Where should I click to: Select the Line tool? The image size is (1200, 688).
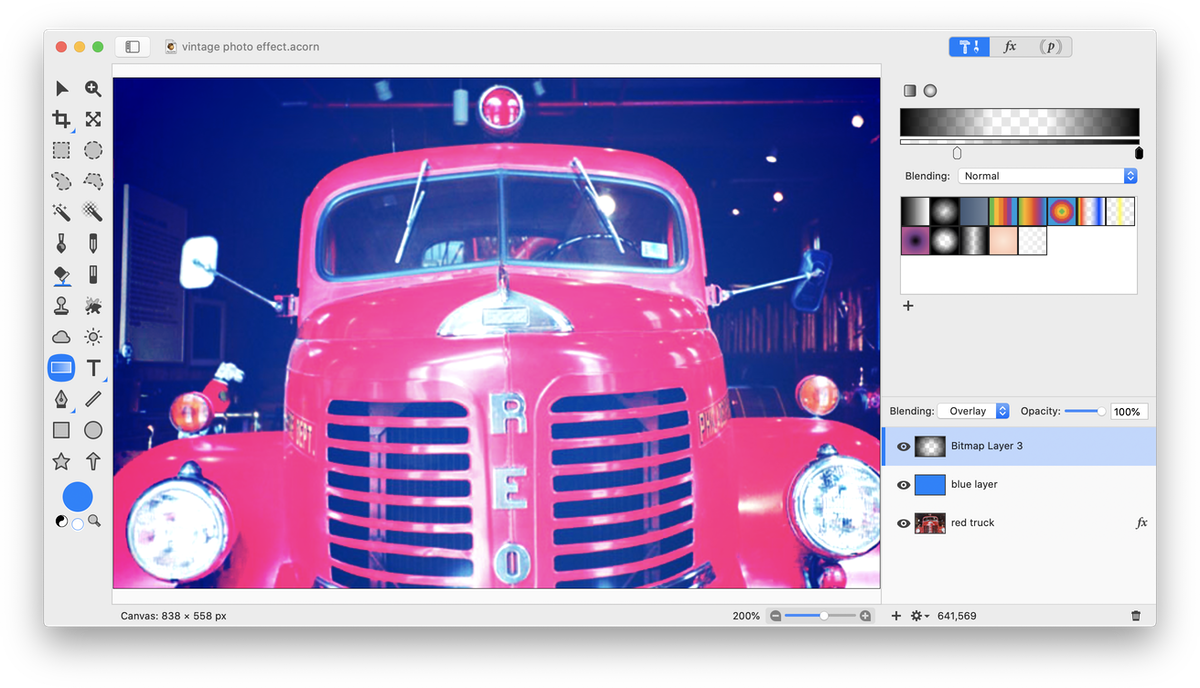point(93,399)
